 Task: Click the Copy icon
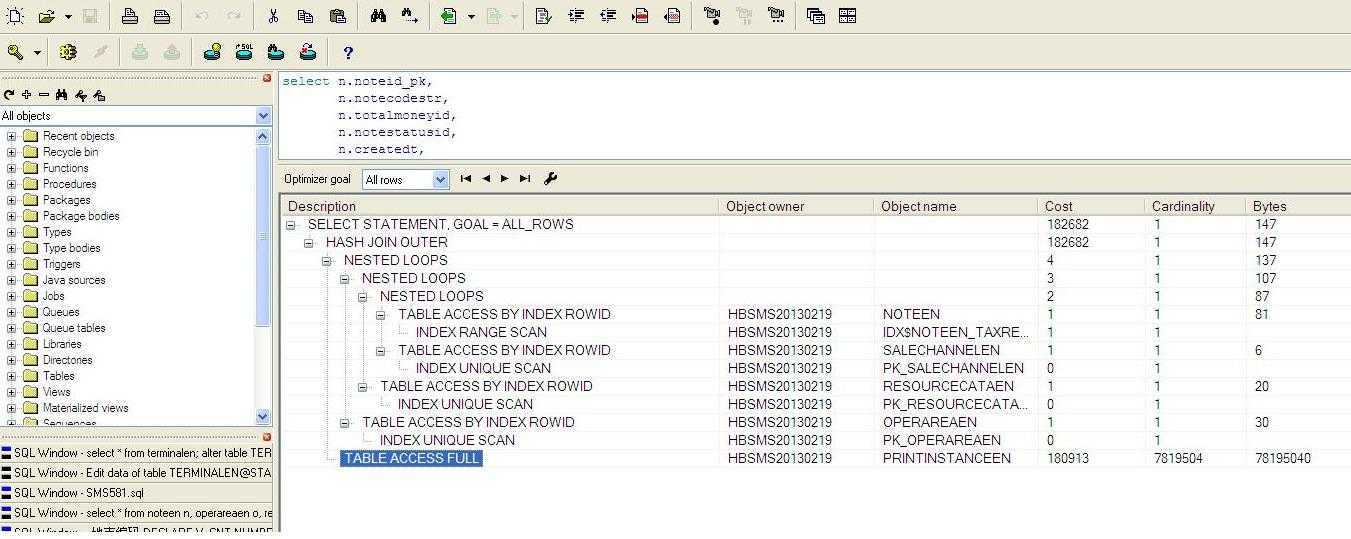(x=305, y=16)
